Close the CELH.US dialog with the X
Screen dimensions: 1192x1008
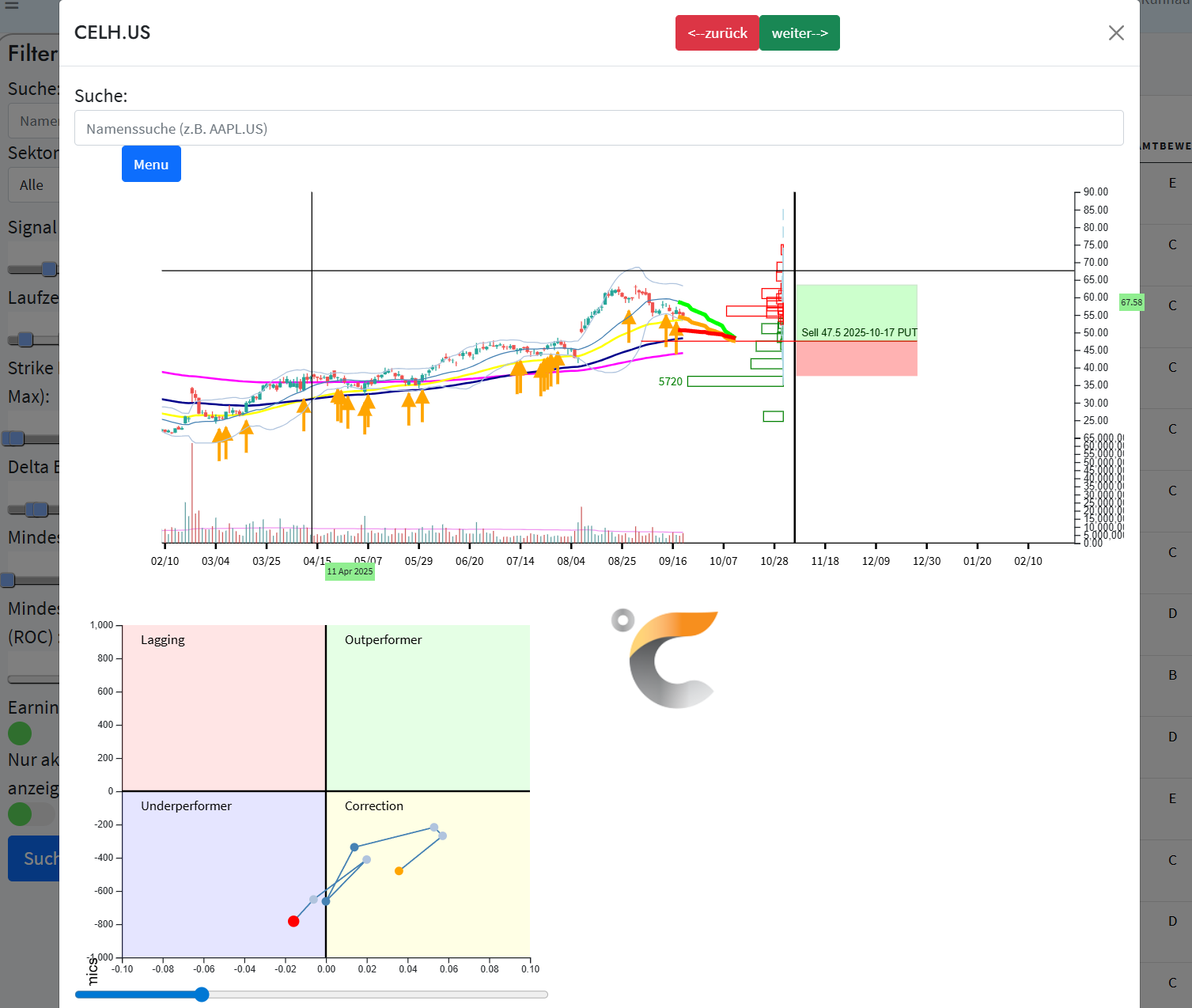tap(1116, 32)
